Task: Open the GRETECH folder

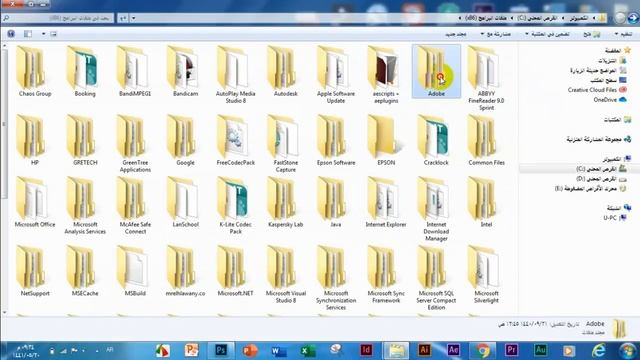Action: (85, 140)
